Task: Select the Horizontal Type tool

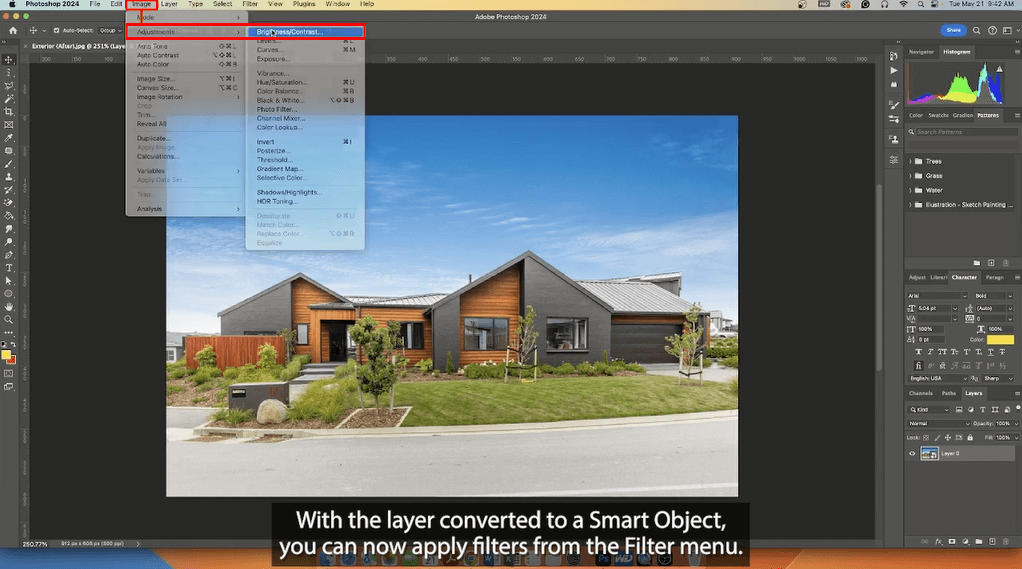Action: pos(8,268)
